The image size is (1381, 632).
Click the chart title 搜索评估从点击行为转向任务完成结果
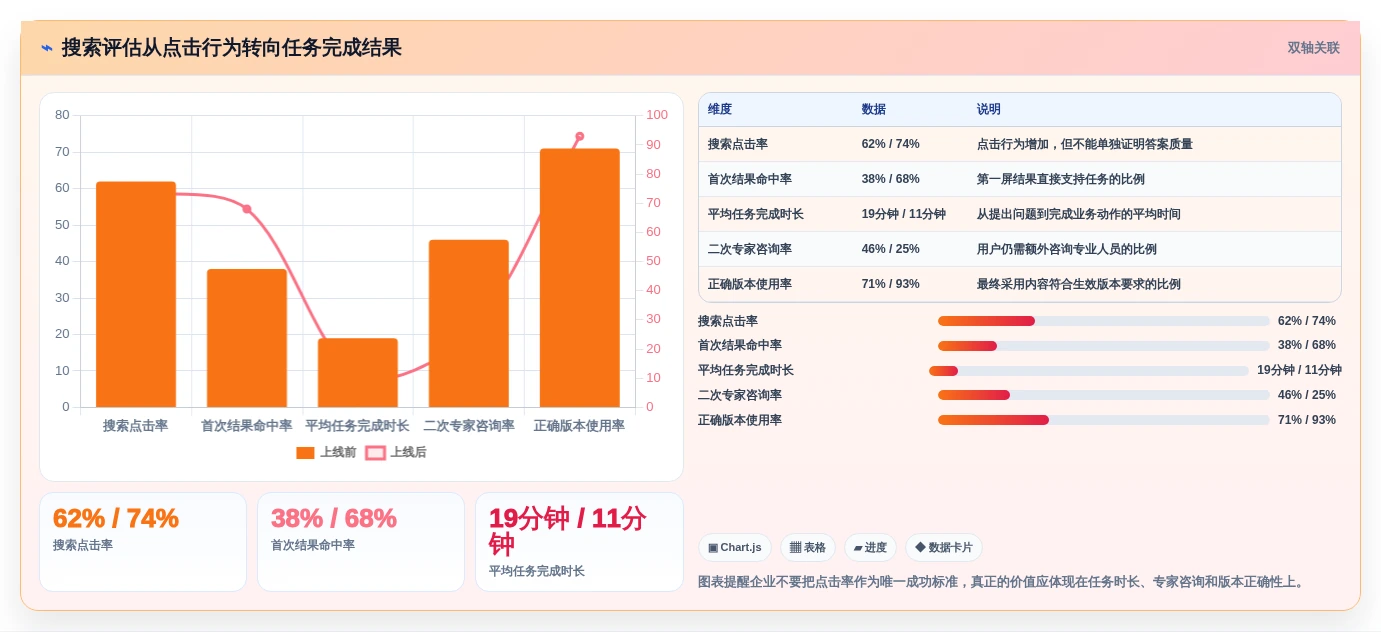[x=232, y=48]
